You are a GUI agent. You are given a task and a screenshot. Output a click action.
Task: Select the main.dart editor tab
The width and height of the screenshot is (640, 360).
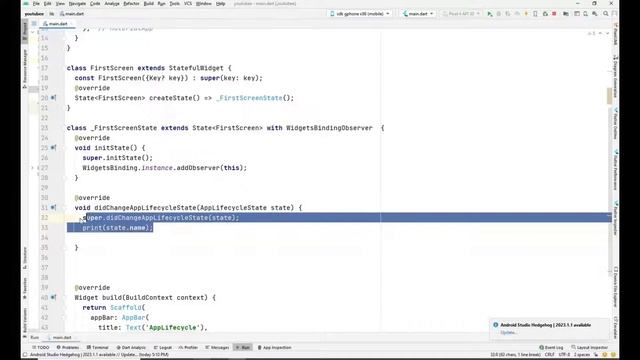58,24
